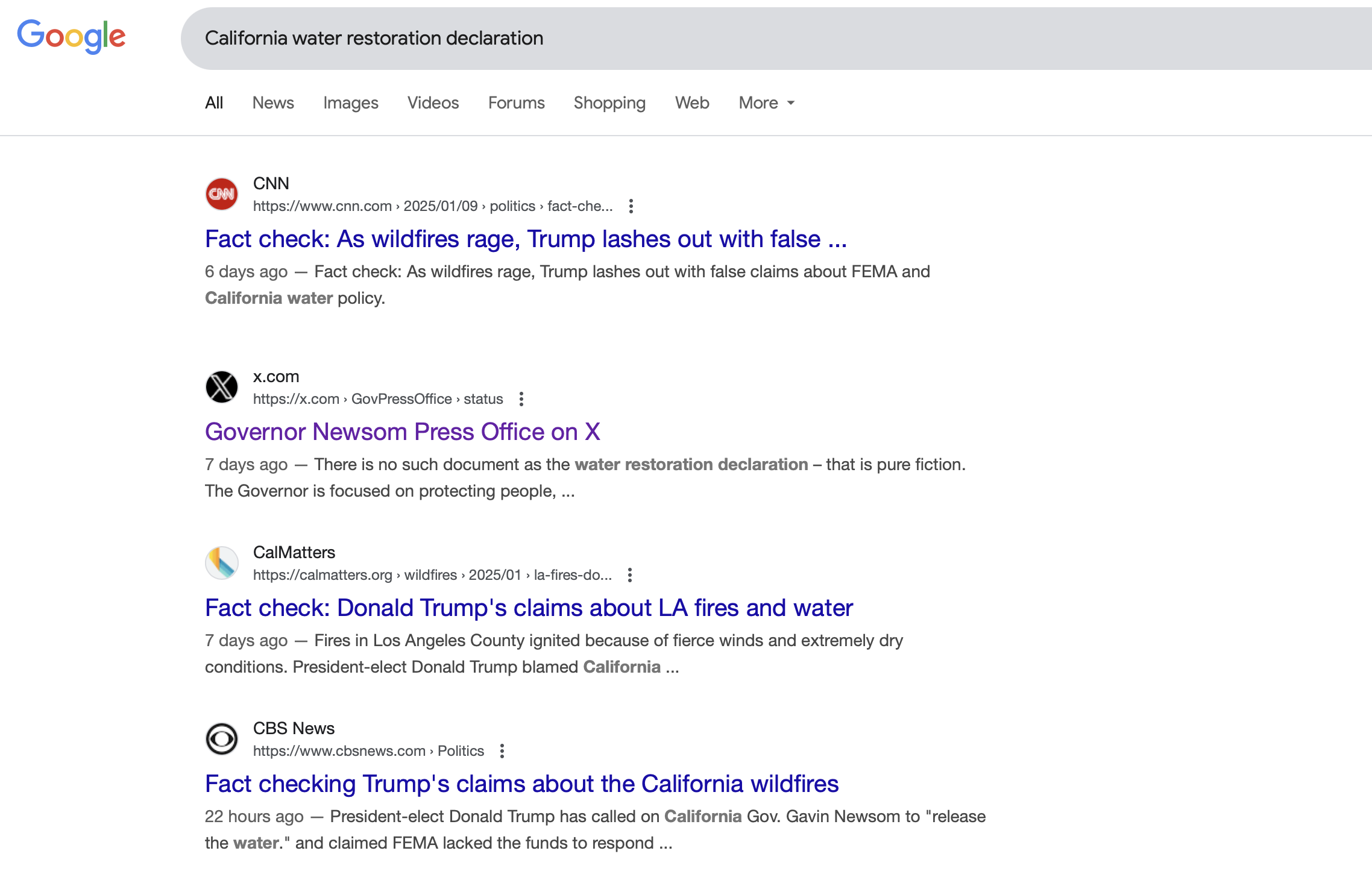Click the Google logo

pos(71,36)
